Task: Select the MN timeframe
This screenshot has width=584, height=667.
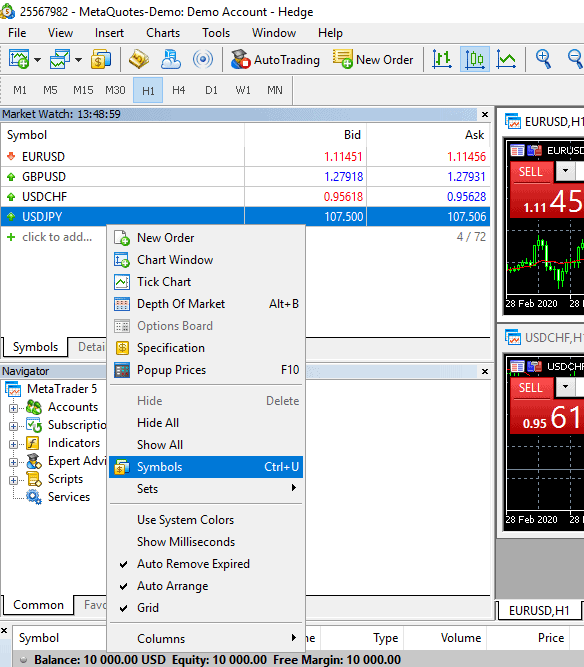Action: pyautogui.click(x=275, y=90)
